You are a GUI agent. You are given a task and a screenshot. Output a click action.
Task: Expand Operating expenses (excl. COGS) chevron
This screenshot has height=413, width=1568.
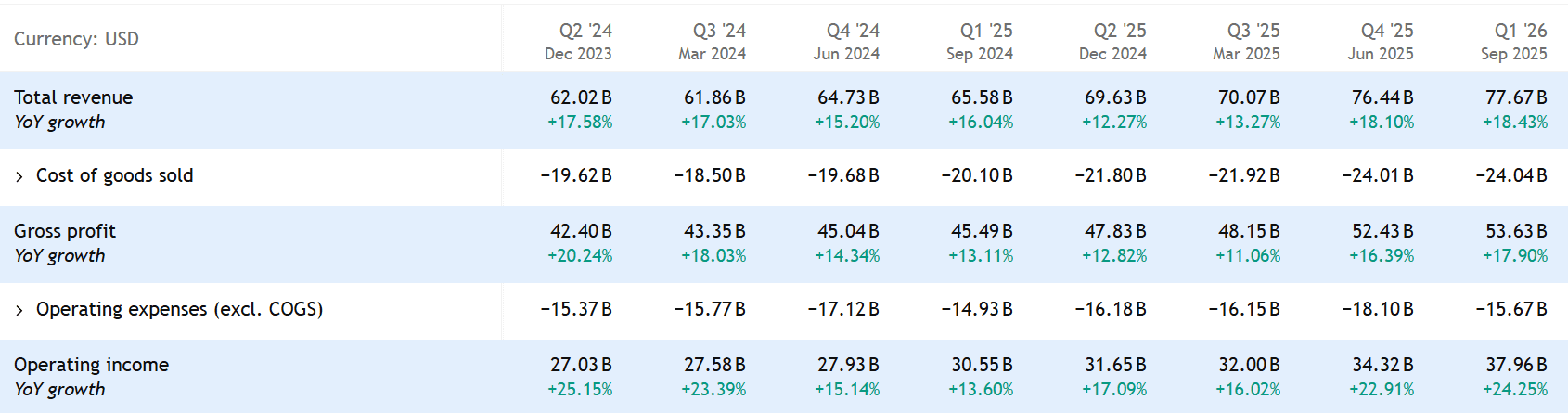[19, 310]
